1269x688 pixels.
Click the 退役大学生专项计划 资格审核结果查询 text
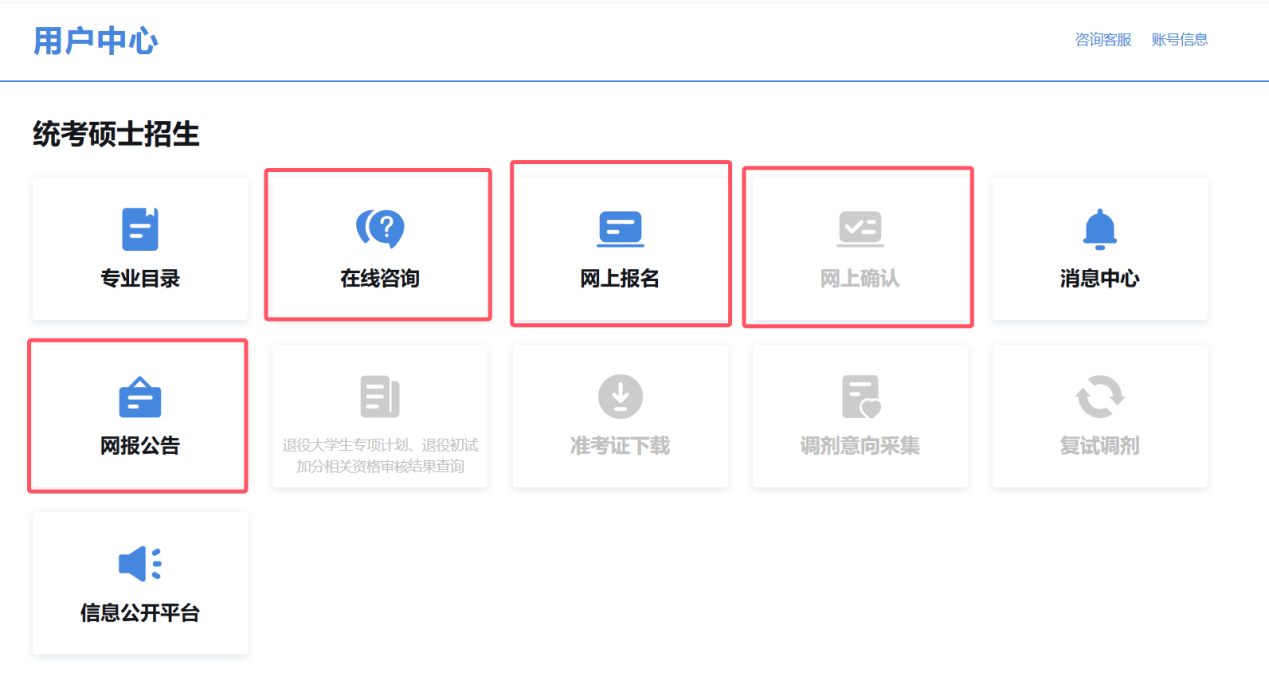coord(380,456)
